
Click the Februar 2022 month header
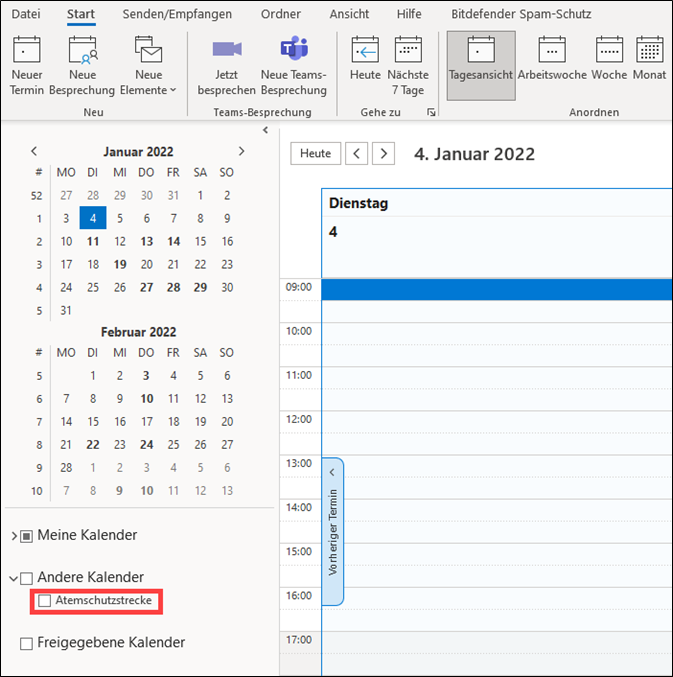(x=139, y=332)
